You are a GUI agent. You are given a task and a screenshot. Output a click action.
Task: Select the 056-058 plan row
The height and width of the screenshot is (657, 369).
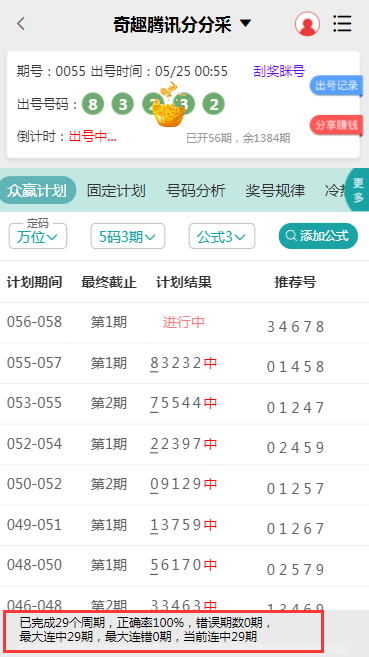(x=184, y=323)
